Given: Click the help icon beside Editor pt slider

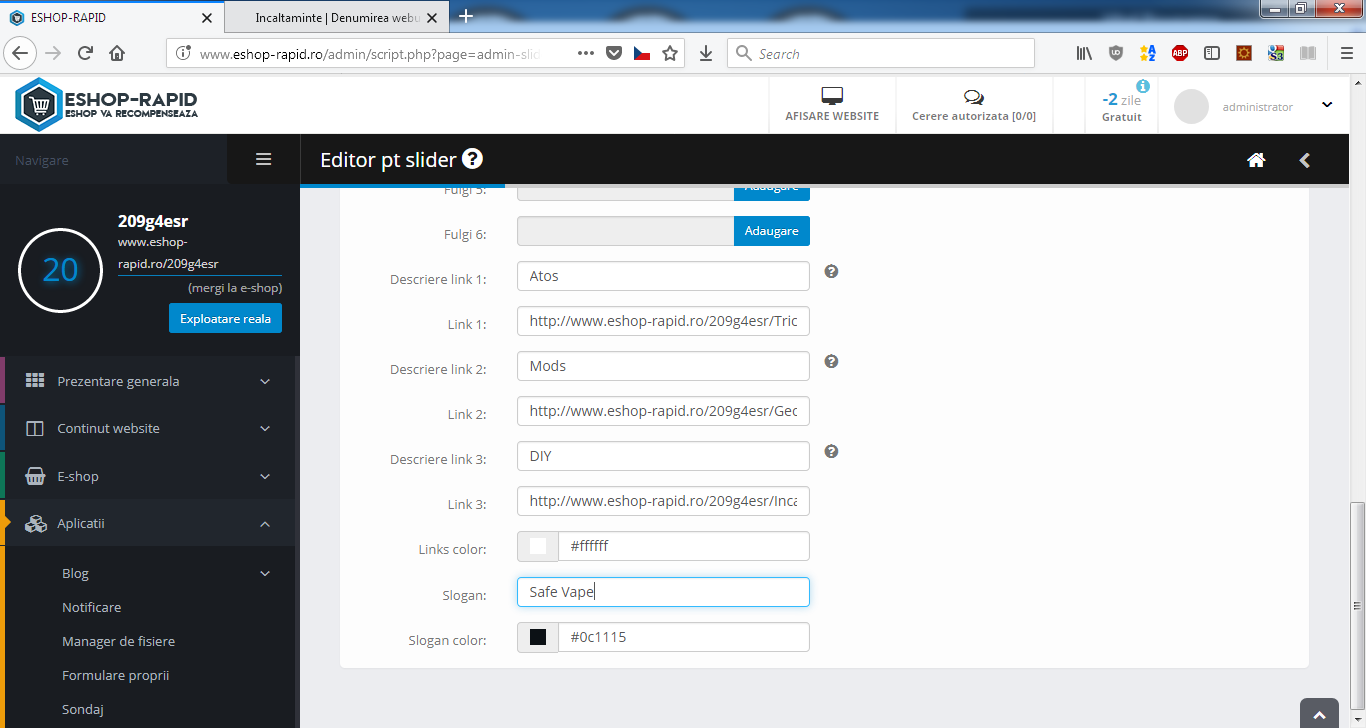Looking at the screenshot, I should 473,159.
